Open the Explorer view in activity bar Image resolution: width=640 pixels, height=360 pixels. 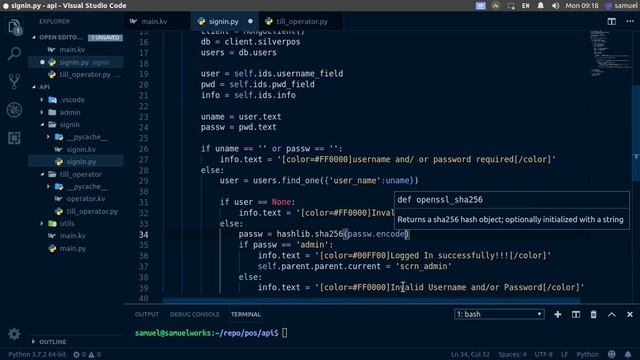tap(14, 27)
